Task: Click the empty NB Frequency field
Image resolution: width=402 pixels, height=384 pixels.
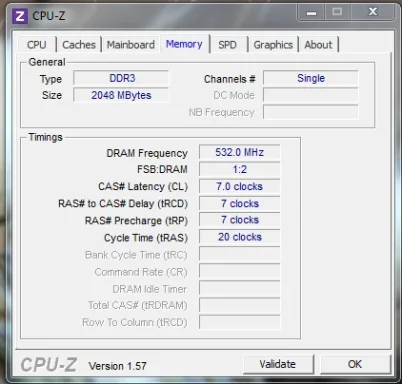Action: click(x=311, y=112)
